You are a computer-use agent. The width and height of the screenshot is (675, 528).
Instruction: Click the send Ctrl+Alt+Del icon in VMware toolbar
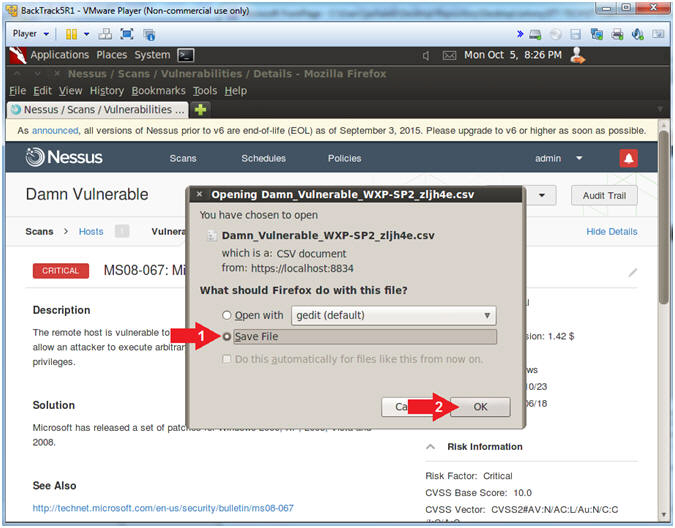tap(105, 34)
